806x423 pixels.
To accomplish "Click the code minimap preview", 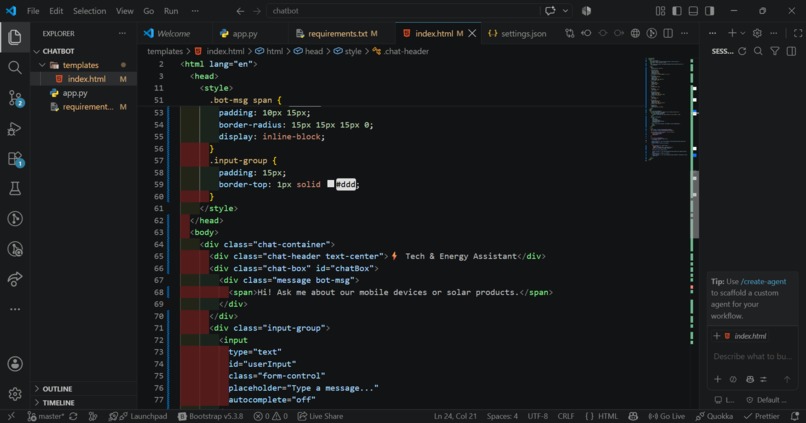I will tap(667, 109).
